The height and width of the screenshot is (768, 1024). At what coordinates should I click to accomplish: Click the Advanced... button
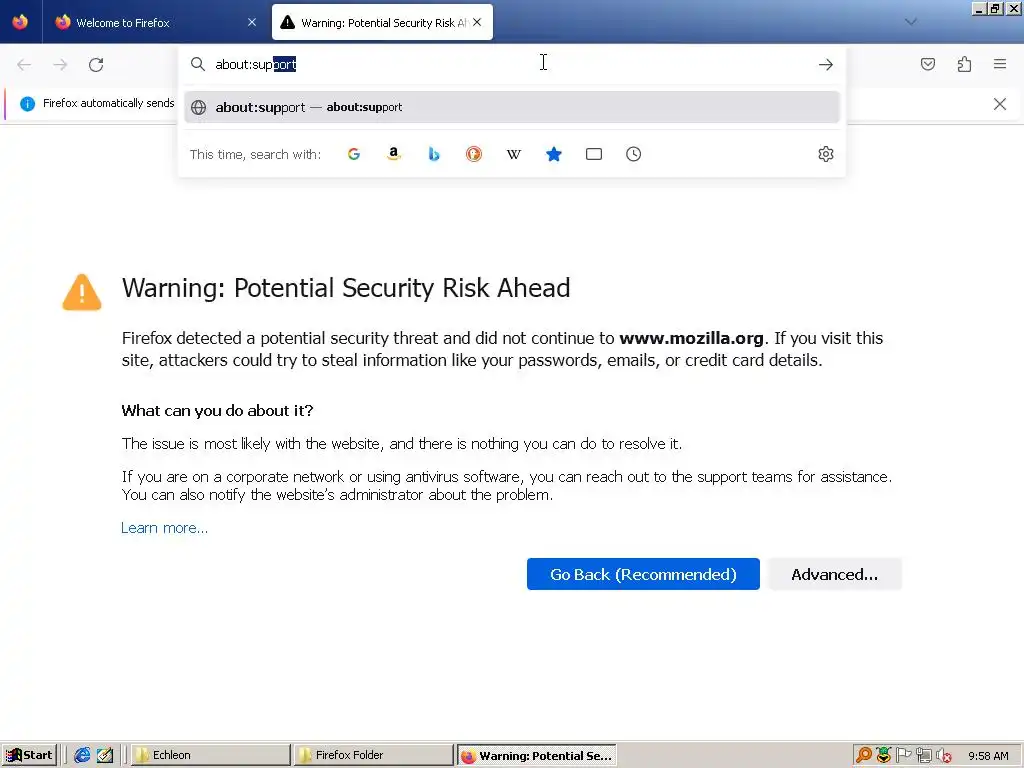coord(835,574)
